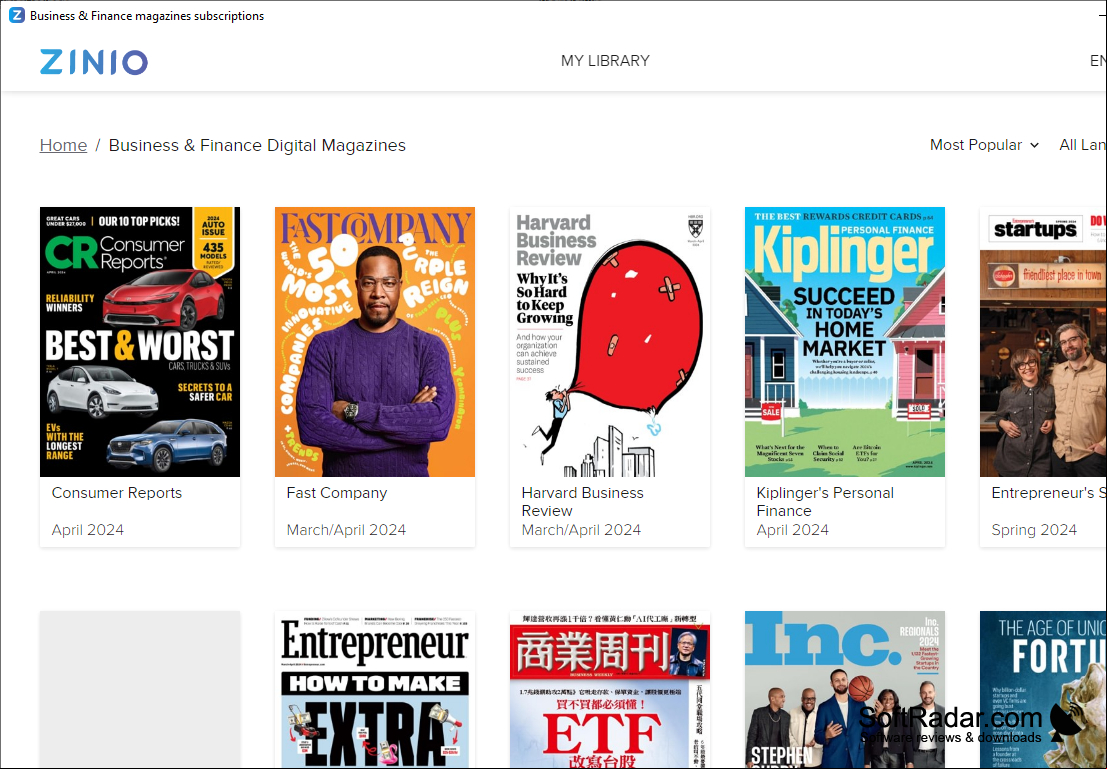Screen dimensions: 1107x769
Task: Select the Spring 2024 issue date
Action: 1034,530
